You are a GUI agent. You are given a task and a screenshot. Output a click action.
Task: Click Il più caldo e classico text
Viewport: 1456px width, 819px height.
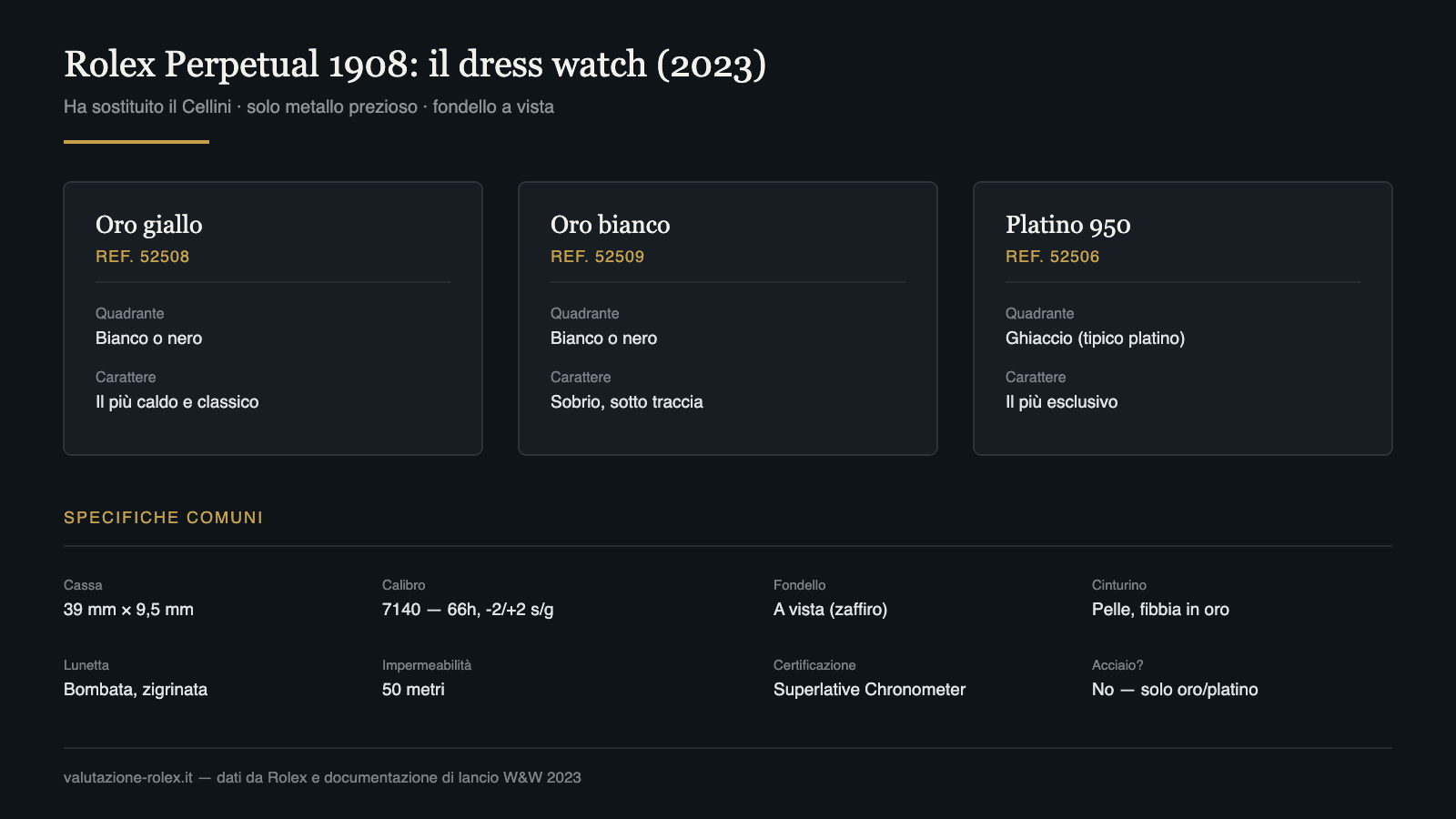click(177, 402)
